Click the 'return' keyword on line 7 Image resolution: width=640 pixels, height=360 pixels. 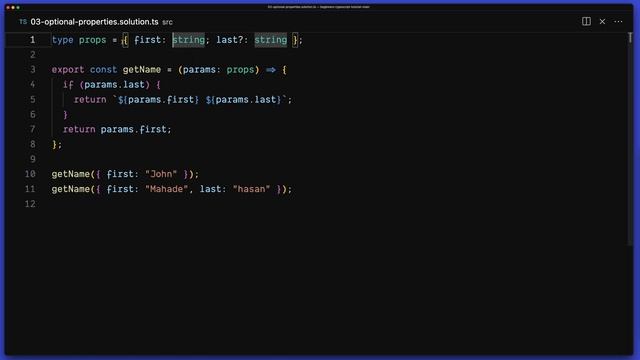79,129
